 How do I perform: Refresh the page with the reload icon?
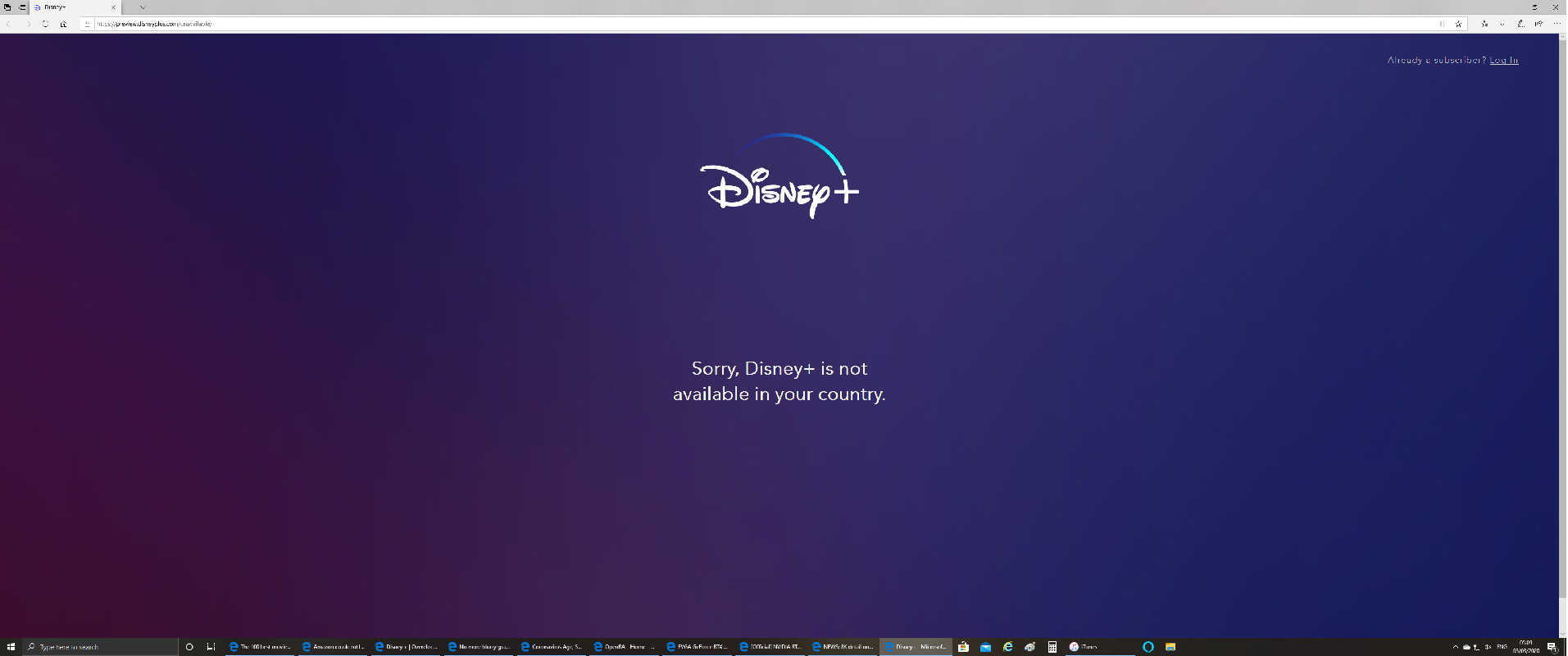click(45, 24)
